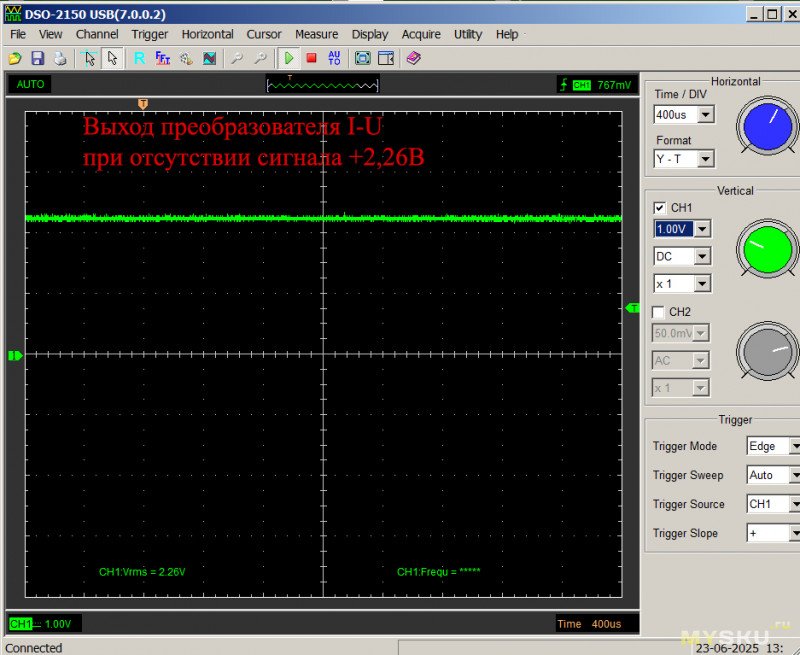
Task: Click the green CH1 vertical knob
Action: pos(768,250)
